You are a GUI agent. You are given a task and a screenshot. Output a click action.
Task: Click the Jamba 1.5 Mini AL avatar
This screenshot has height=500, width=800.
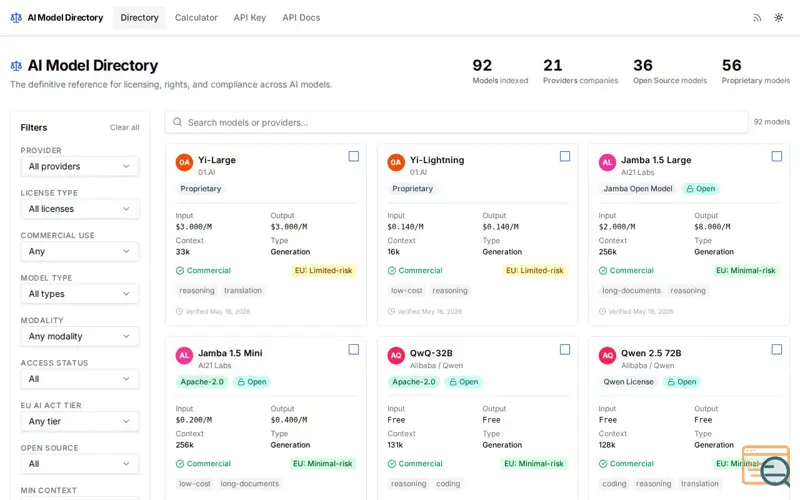coord(184,356)
